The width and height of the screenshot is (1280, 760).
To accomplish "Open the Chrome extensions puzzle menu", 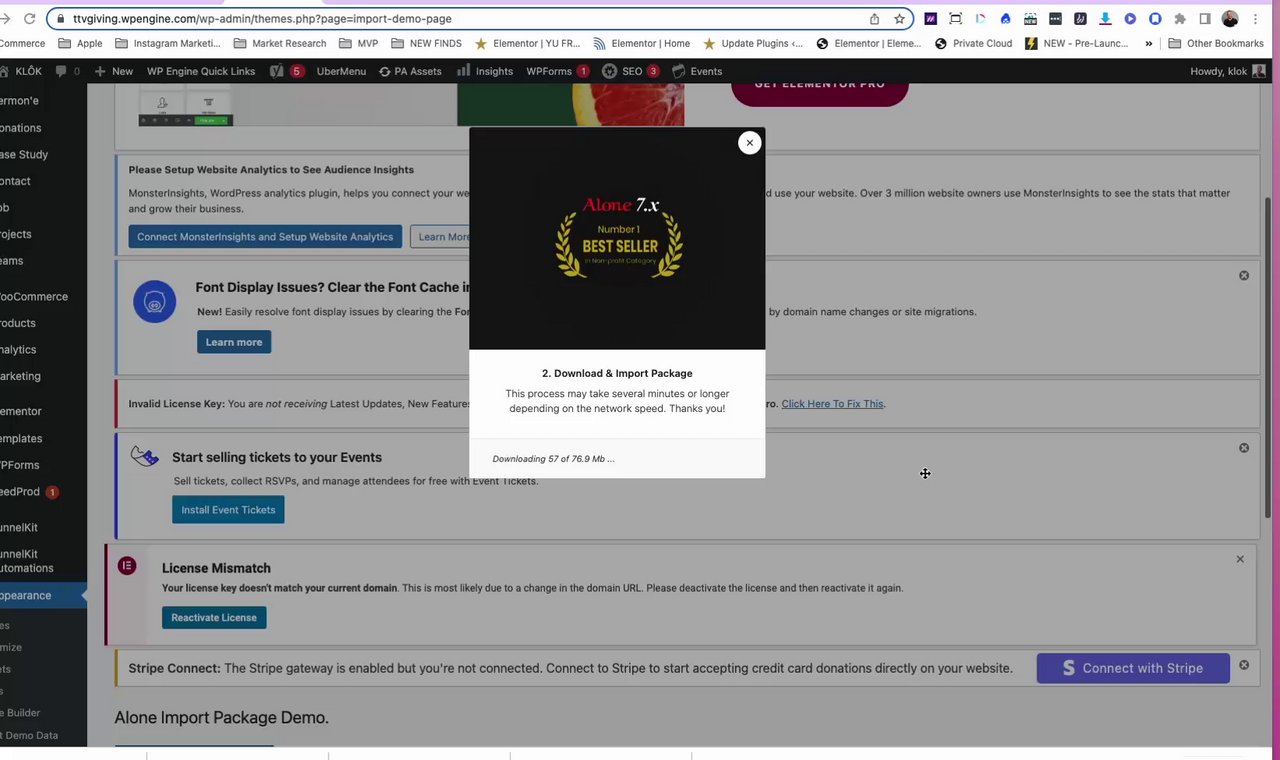I will (x=1180, y=18).
